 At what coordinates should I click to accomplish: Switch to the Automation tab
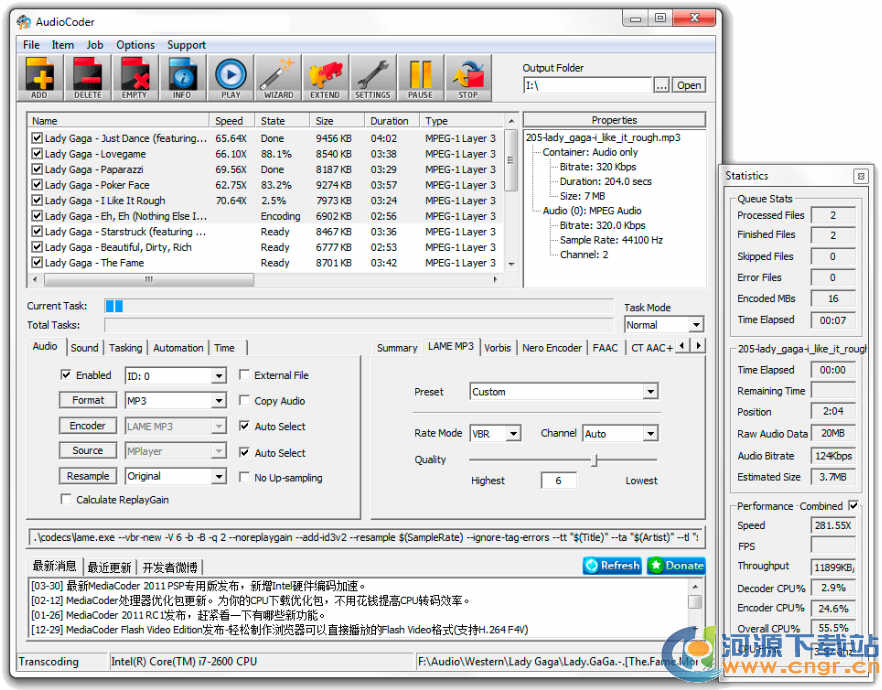(178, 348)
